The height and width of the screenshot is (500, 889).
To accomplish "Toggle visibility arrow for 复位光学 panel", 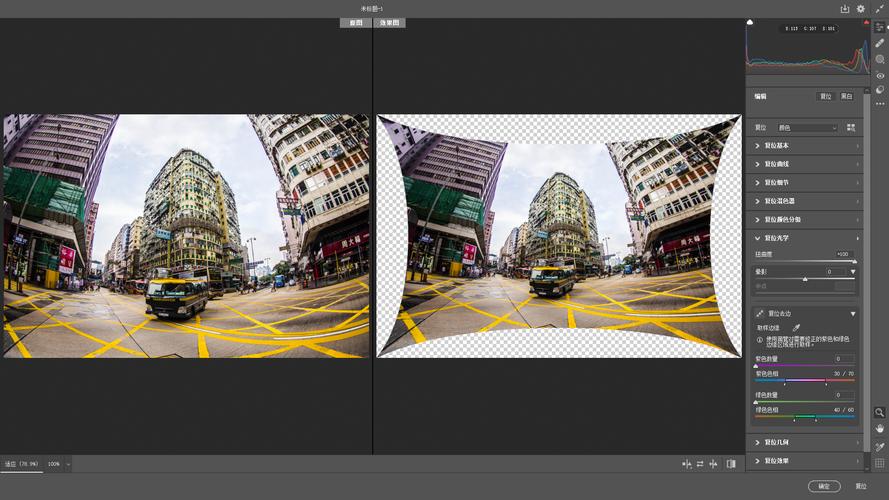I will [857, 238].
